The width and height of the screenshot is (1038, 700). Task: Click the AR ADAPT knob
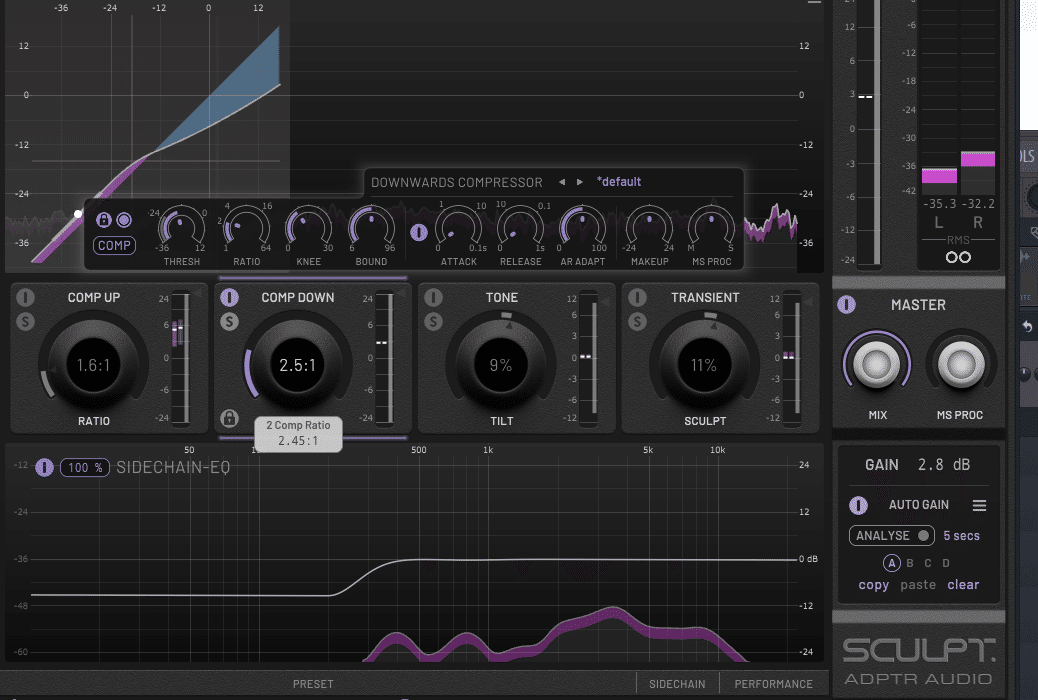[583, 228]
